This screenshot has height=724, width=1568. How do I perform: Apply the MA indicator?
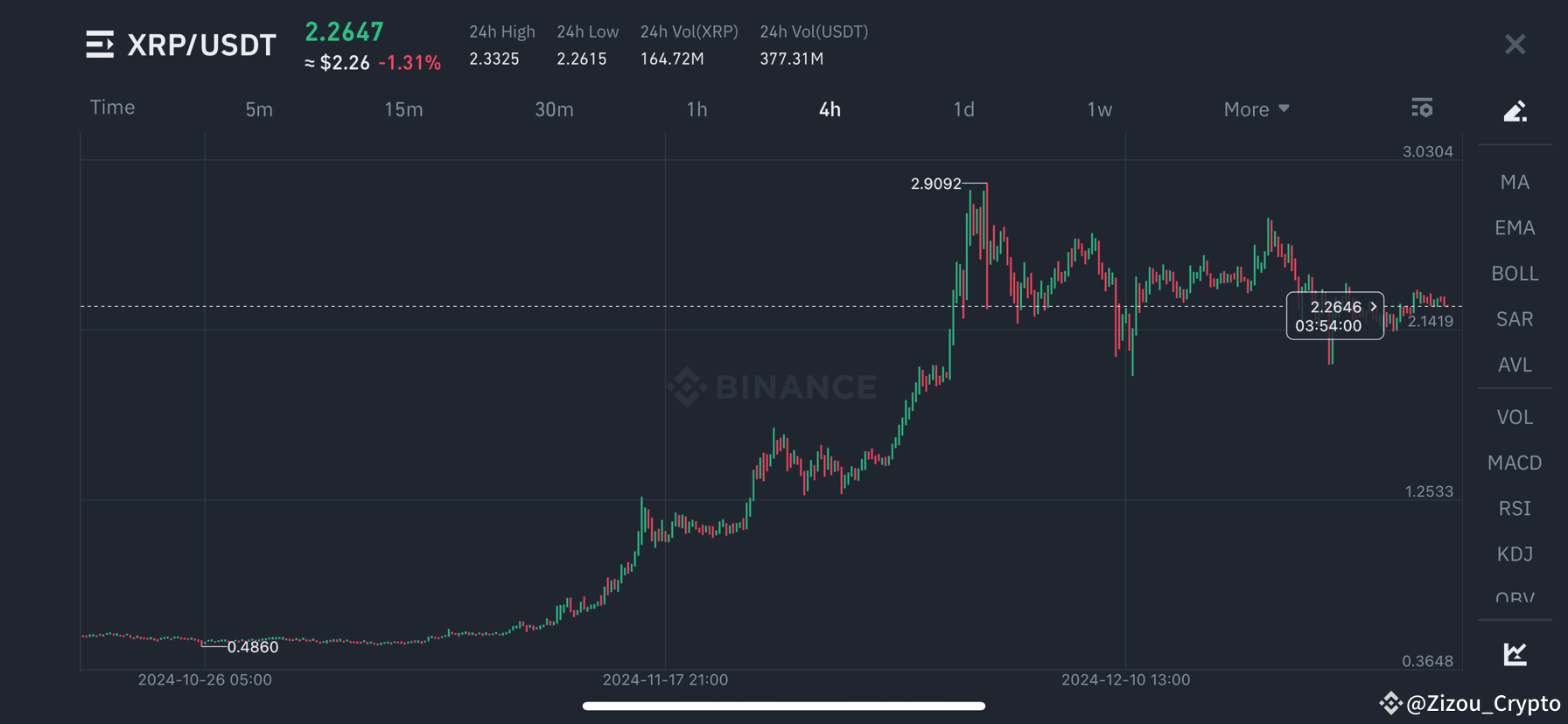tap(1515, 181)
